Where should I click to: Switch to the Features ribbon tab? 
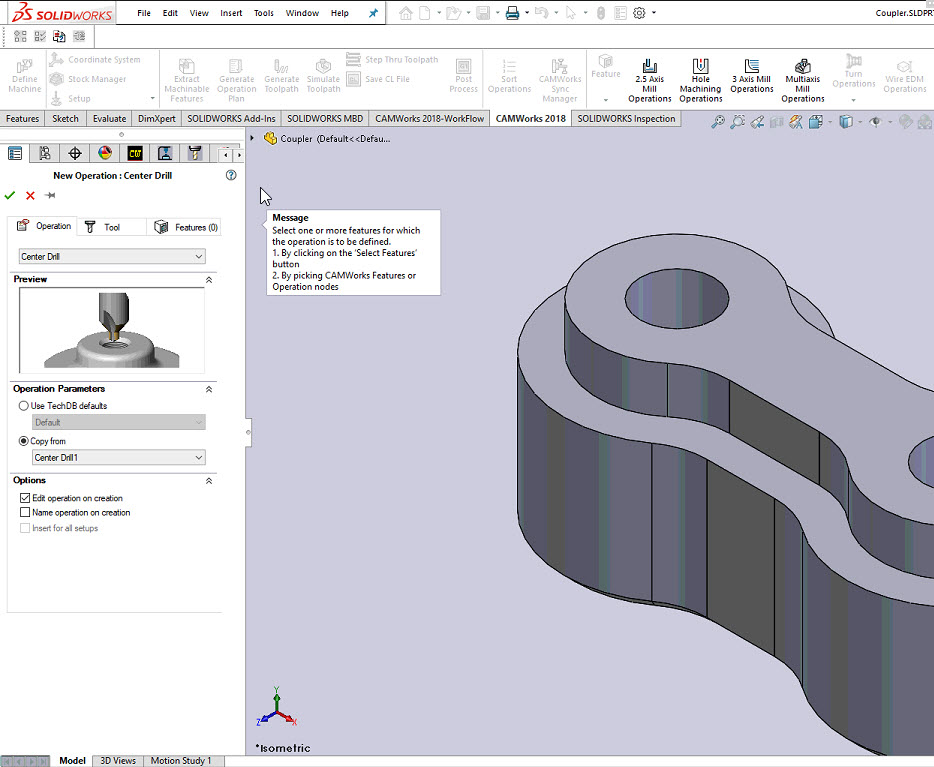(x=23, y=119)
